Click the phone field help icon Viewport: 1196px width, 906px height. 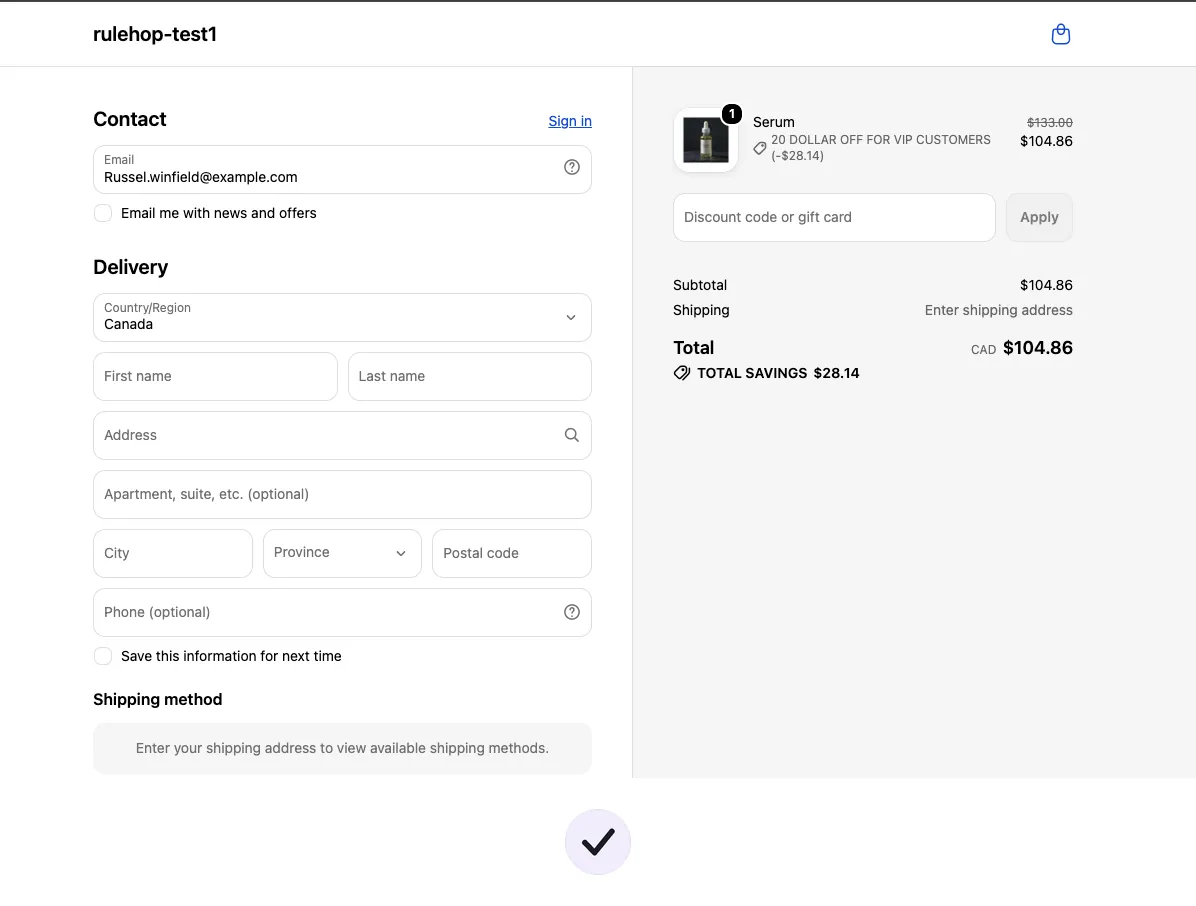571,612
